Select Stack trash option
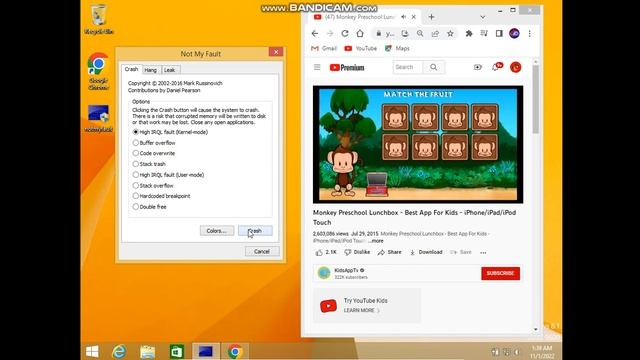 pyautogui.click(x=149, y=164)
